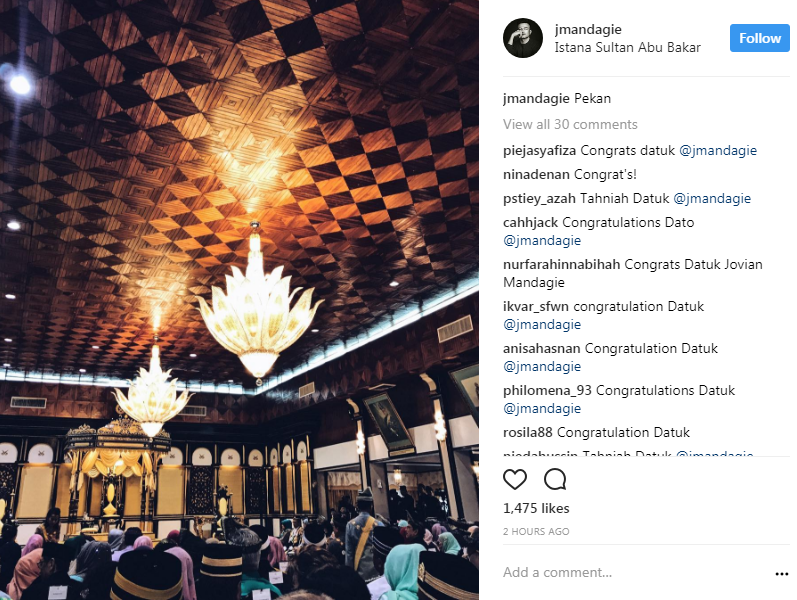Open the palace ceiling photo

[239, 300]
